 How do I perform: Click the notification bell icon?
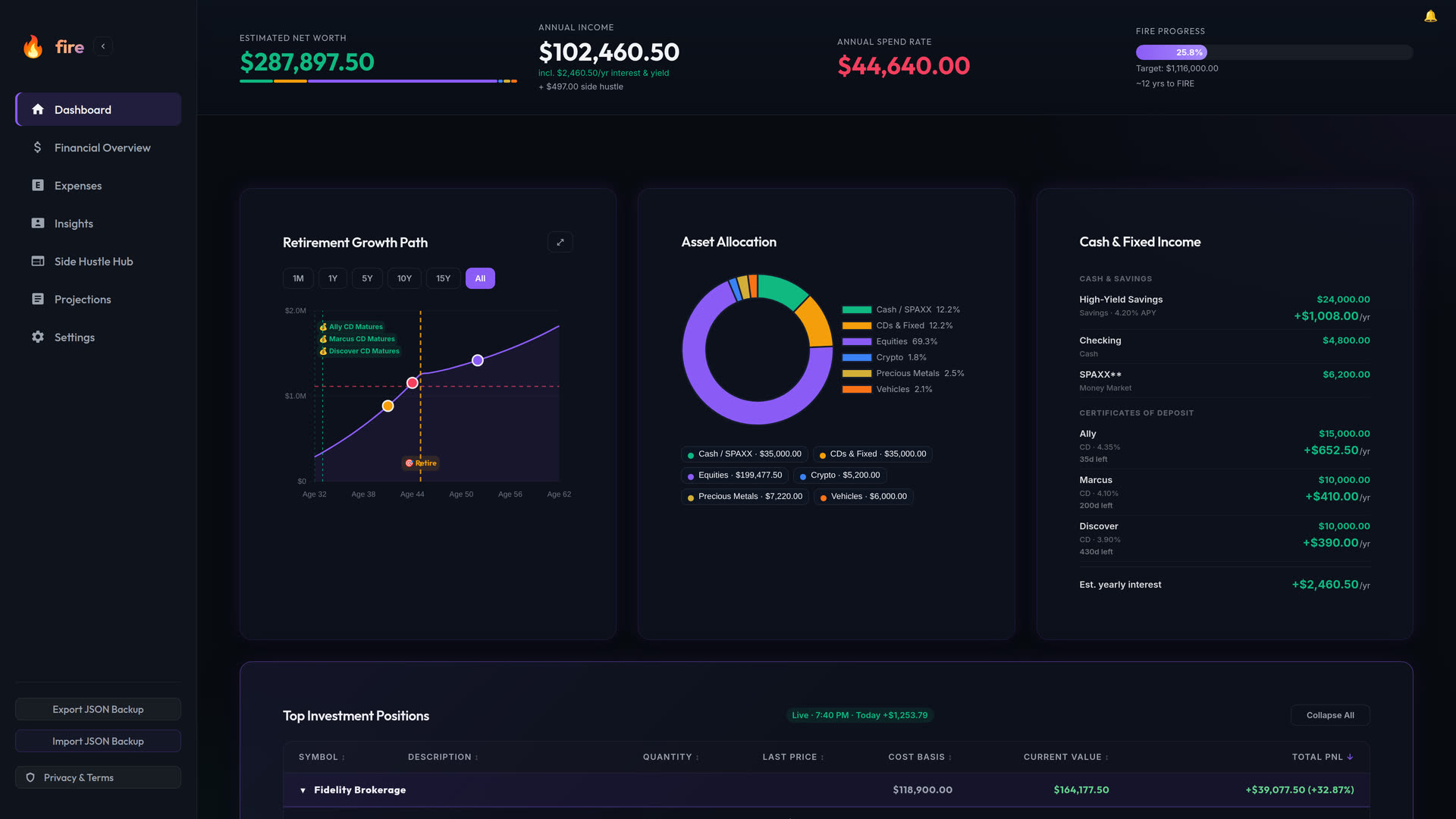(x=1430, y=17)
